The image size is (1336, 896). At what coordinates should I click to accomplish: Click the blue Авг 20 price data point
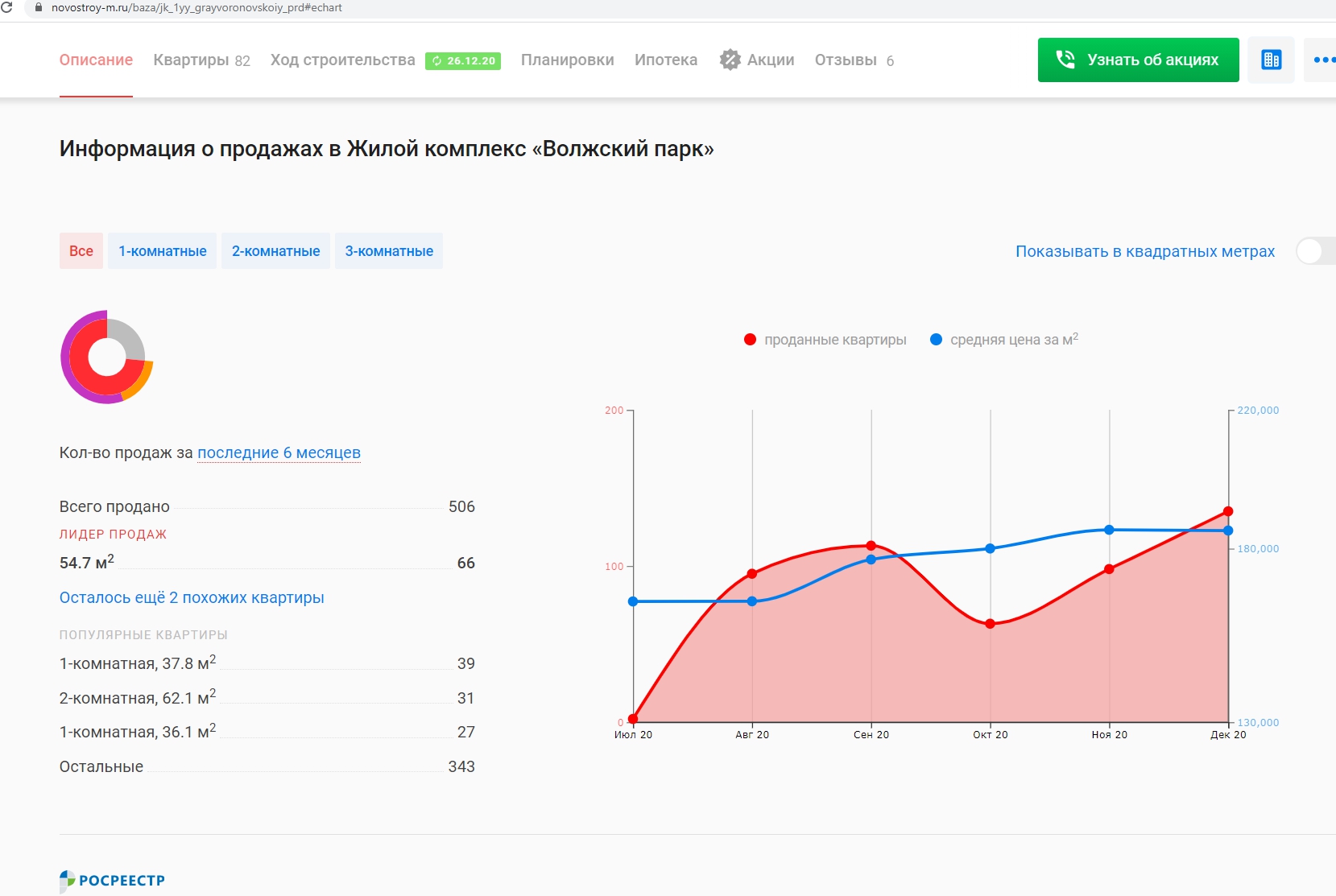[752, 601]
